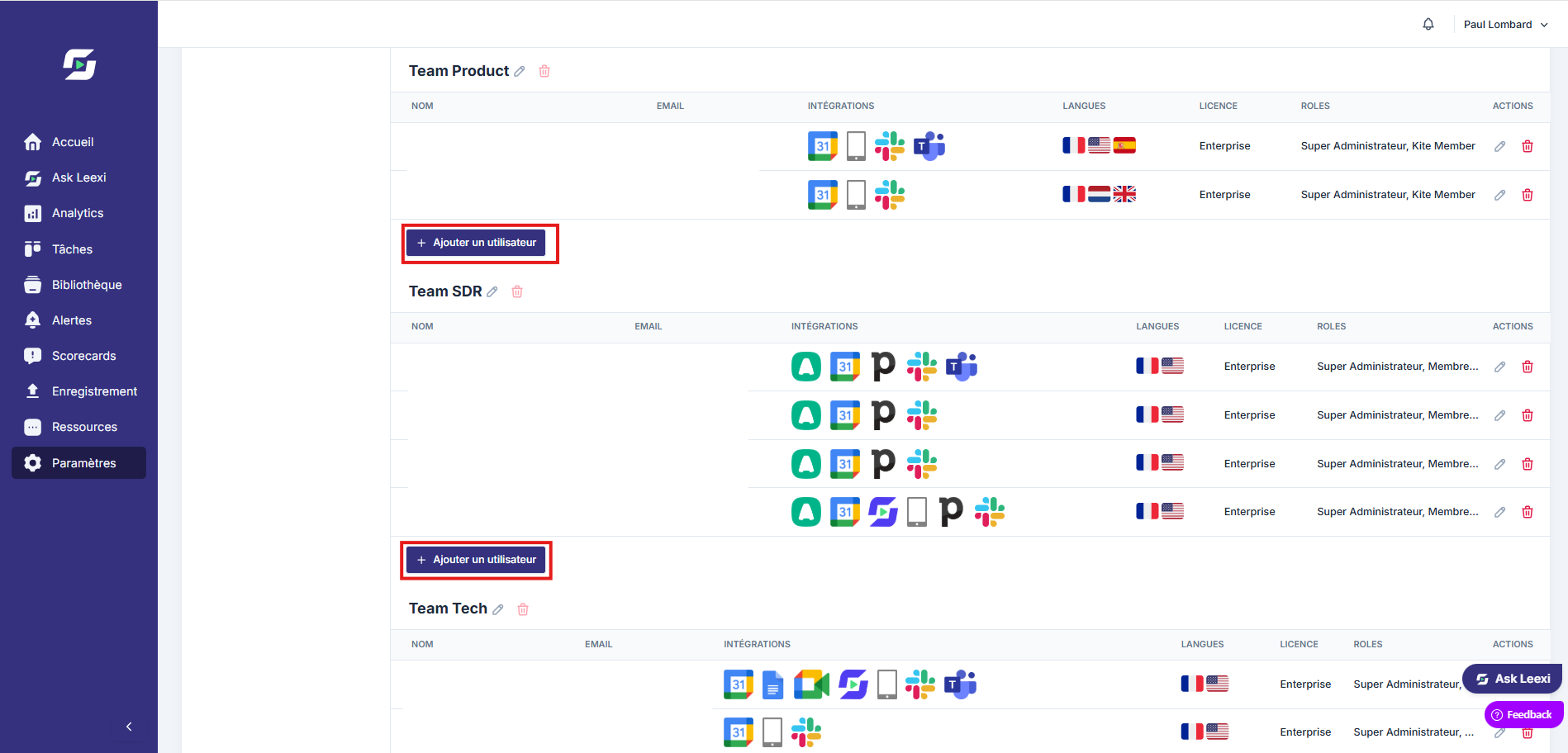
Task: Rename Team Product with pencil icon
Action: (x=520, y=72)
